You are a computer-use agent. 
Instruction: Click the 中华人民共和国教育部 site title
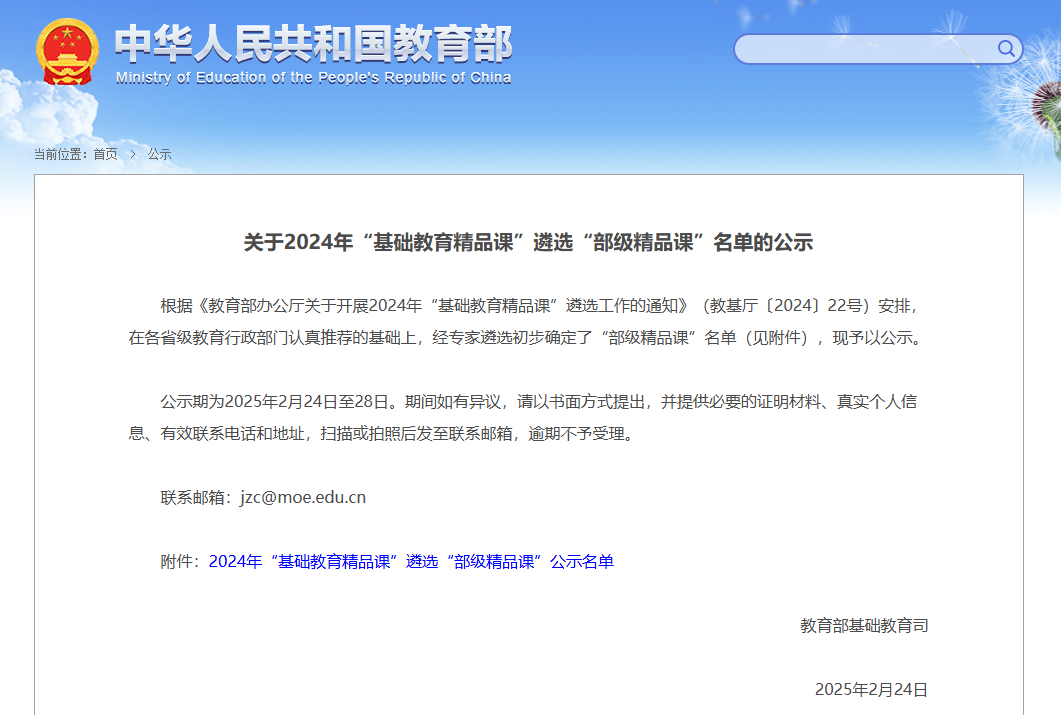point(313,44)
